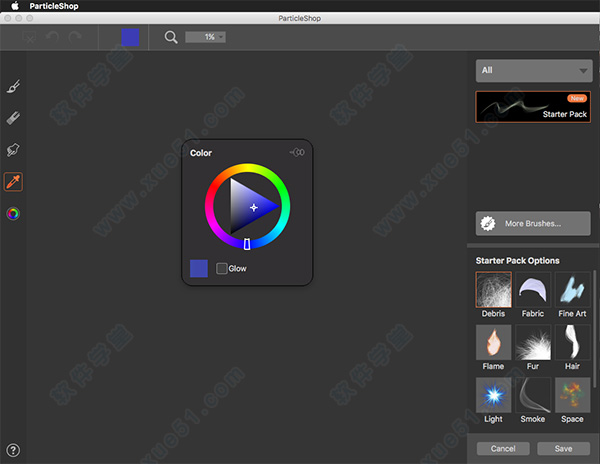
Task: Open the Apple menu
Action: (x=15, y=6)
